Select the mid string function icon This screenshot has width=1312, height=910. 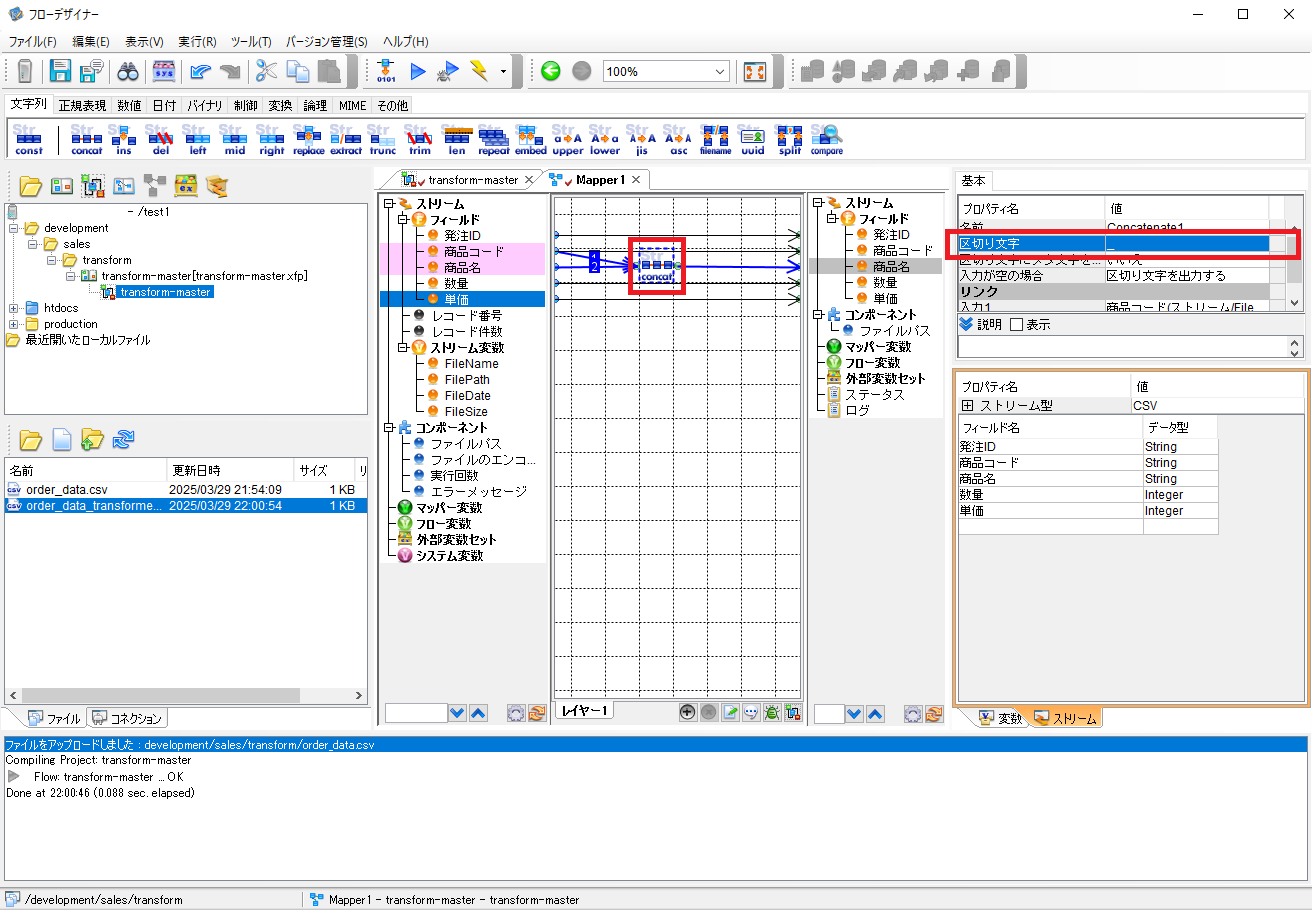234,139
